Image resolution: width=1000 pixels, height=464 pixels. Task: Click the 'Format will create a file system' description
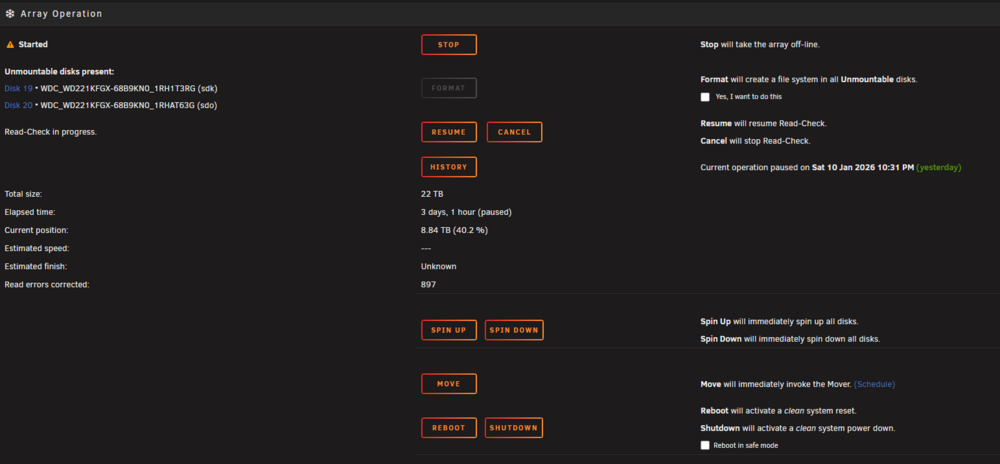pyautogui.click(x=809, y=80)
